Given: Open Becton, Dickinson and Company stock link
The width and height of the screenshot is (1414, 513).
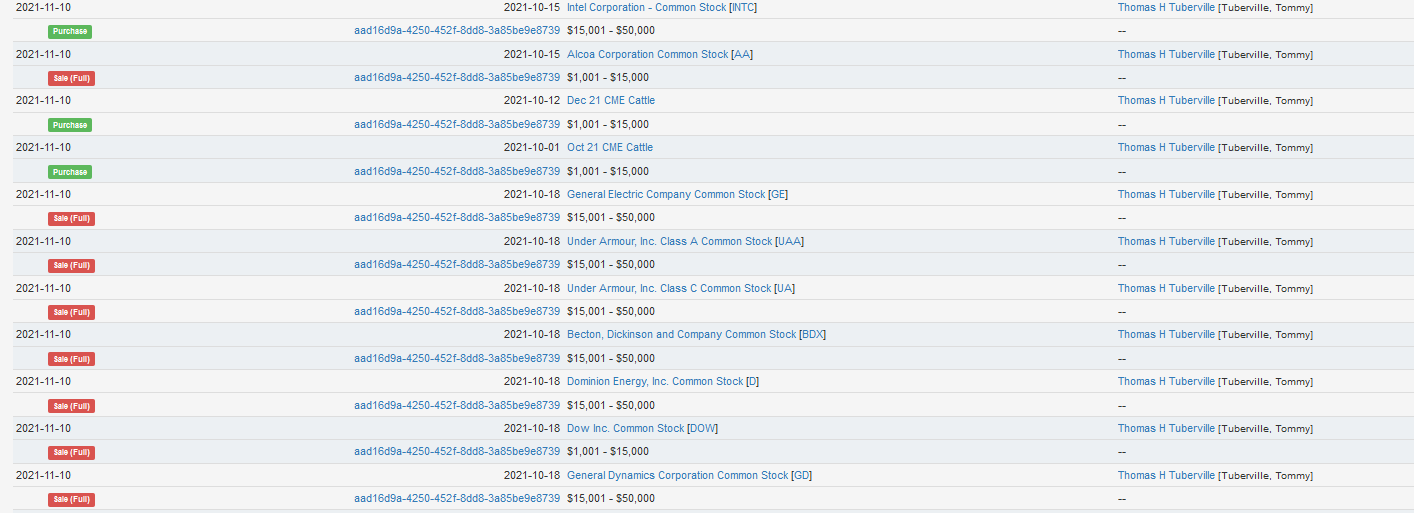Looking at the screenshot, I should pyautogui.click(x=682, y=334).
